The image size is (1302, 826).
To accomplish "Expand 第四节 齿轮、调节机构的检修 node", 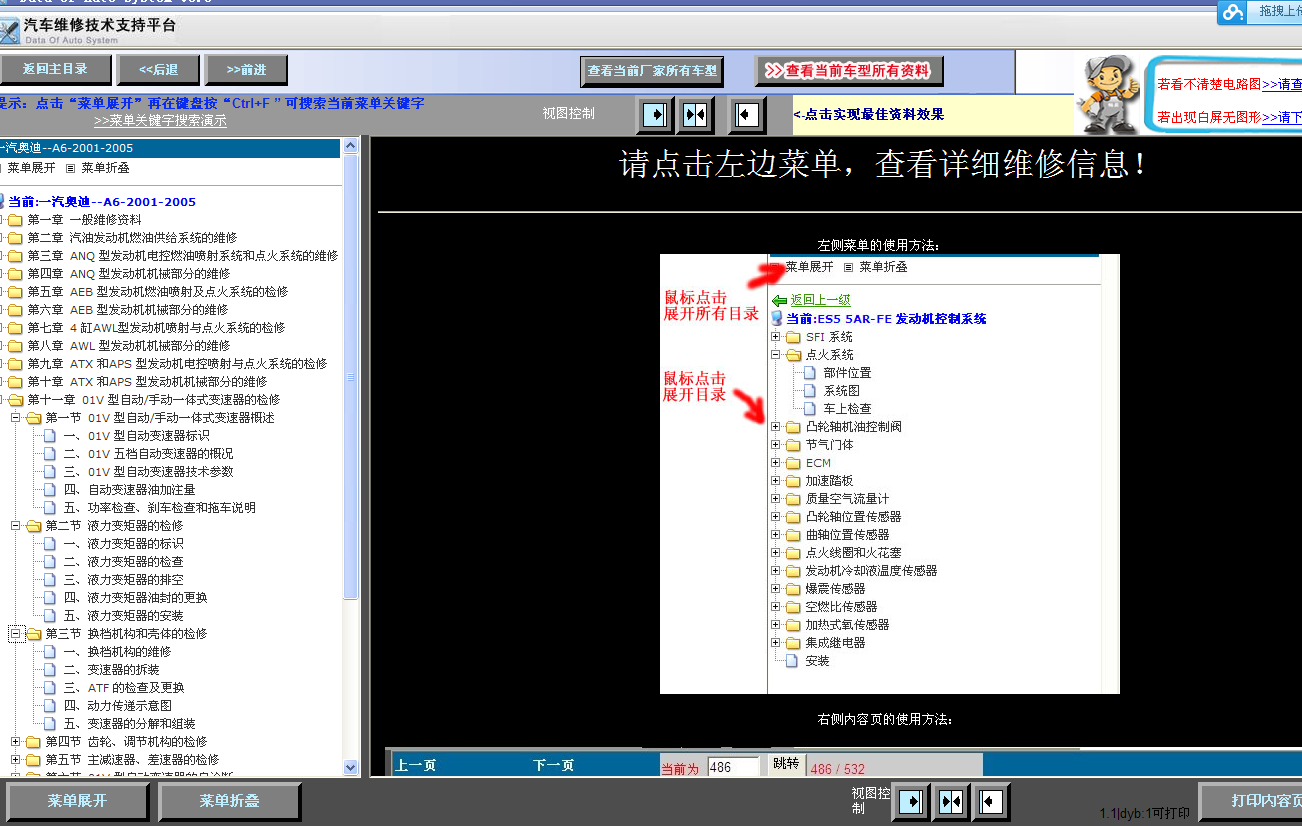I will coord(16,742).
